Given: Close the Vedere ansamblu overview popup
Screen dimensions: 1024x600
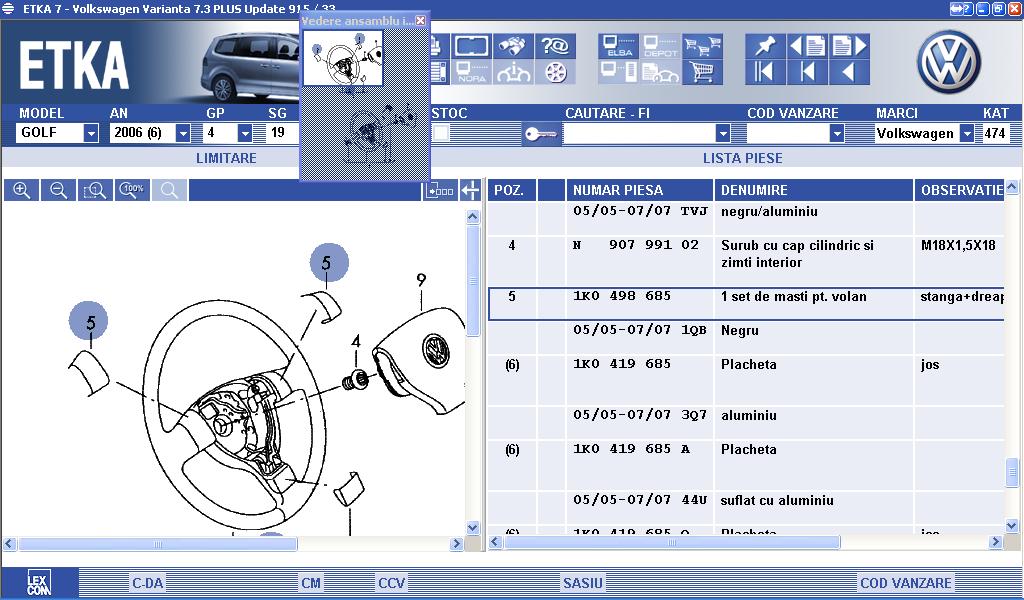Looking at the screenshot, I should tap(421, 20).
